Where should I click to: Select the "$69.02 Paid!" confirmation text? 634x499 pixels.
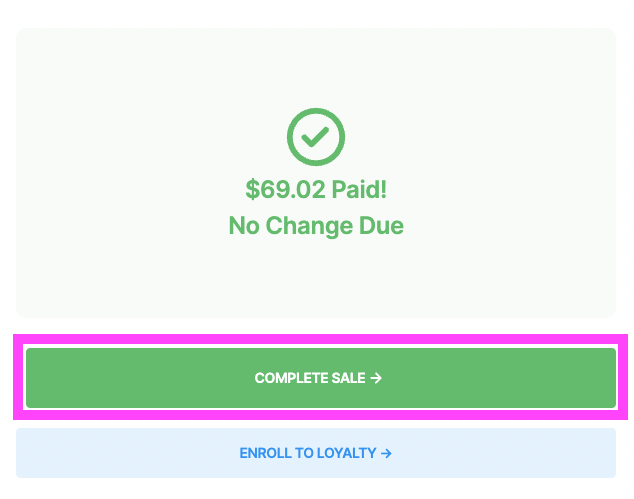click(x=316, y=189)
